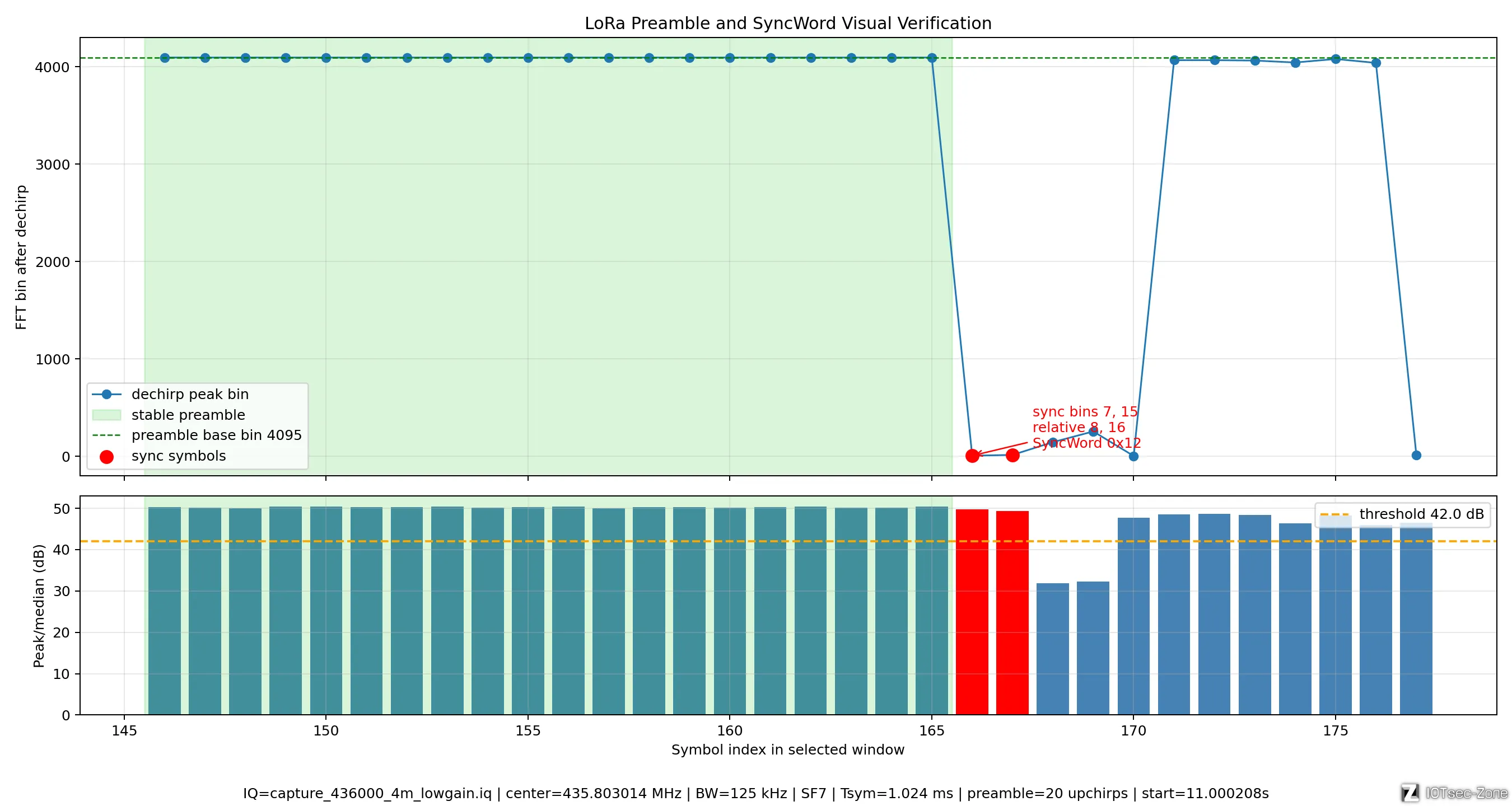Click the SyncWord 0x12 annotation text
This screenshot has width=1512, height=806.
tap(1086, 443)
